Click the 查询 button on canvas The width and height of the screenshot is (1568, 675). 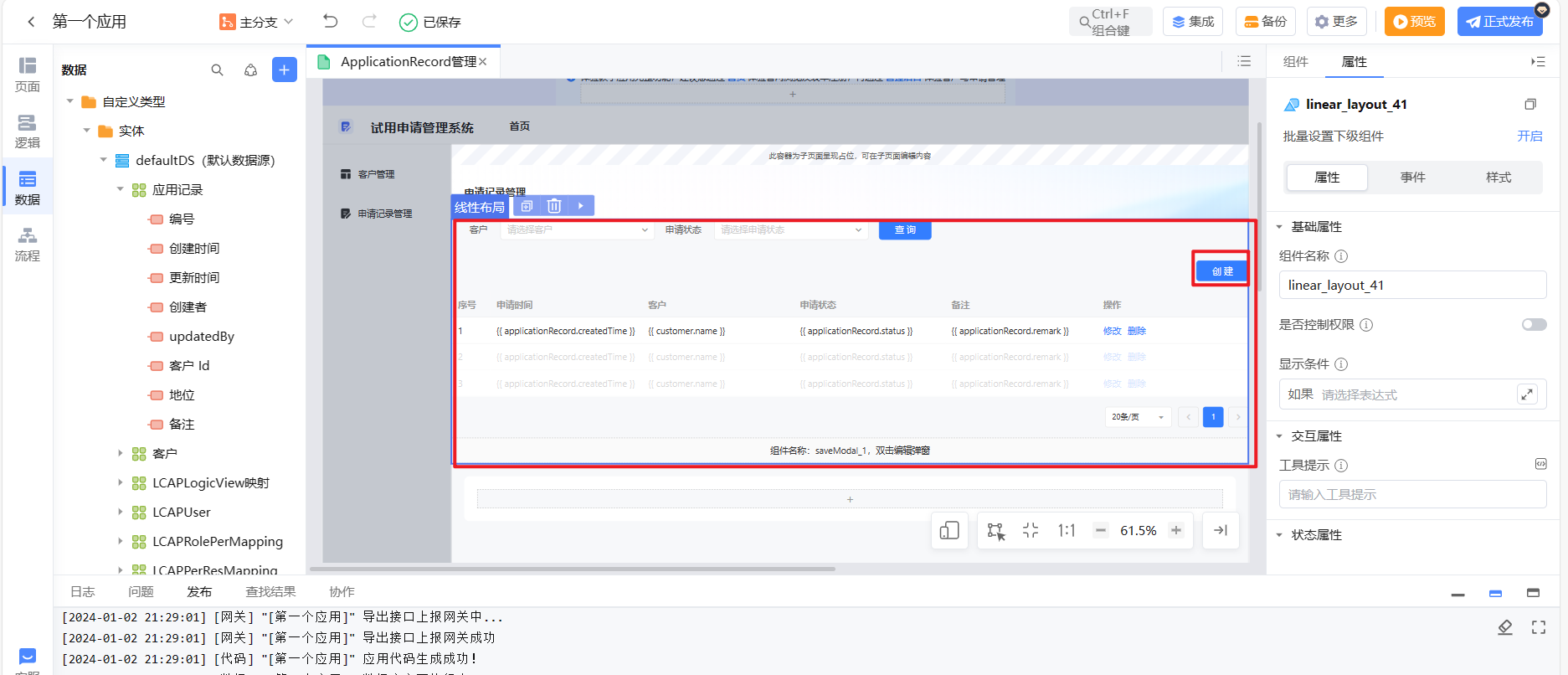pos(905,229)
